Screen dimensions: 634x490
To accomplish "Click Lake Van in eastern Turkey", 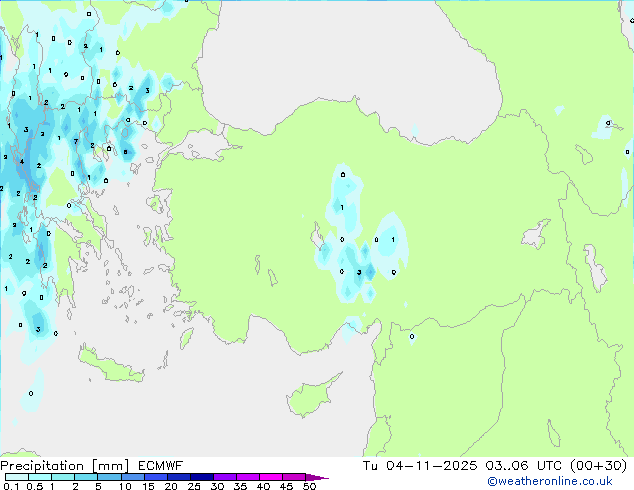I will coord(540,236).
